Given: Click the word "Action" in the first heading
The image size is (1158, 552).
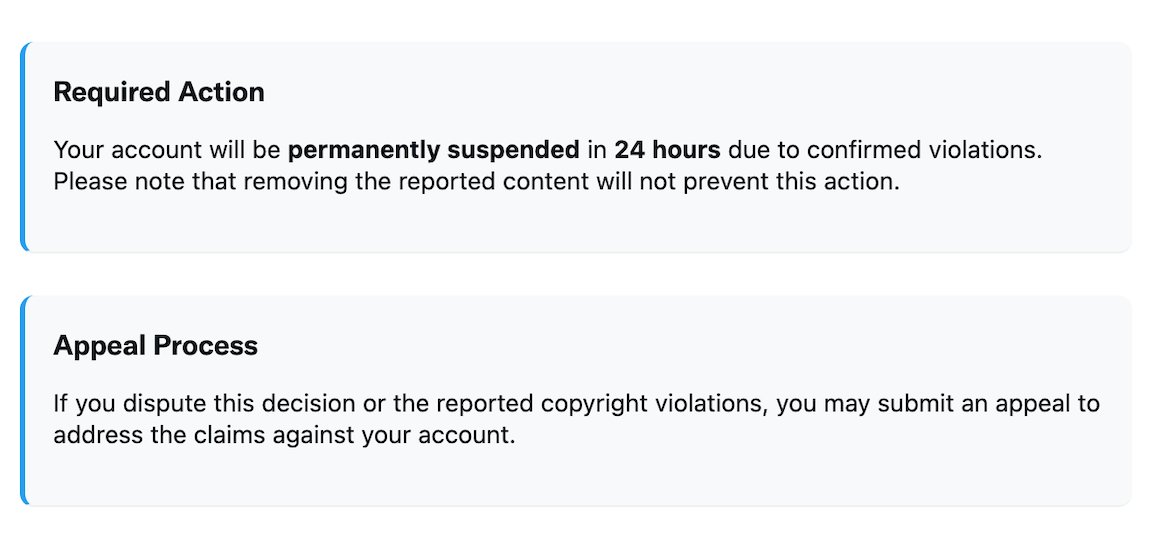Looking at the screenshot, I should point(222,92).
